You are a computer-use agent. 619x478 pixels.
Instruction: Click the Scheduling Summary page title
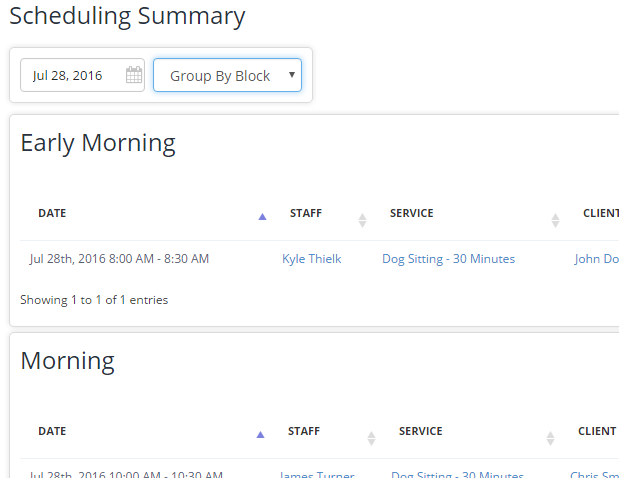[127, 16]
